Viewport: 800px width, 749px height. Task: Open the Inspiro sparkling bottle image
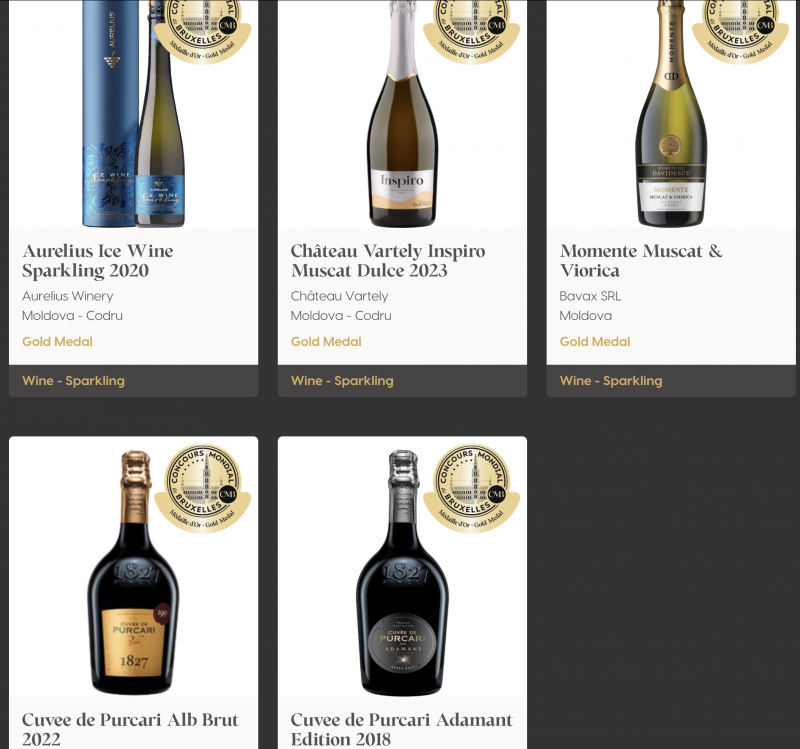(403, 113)
